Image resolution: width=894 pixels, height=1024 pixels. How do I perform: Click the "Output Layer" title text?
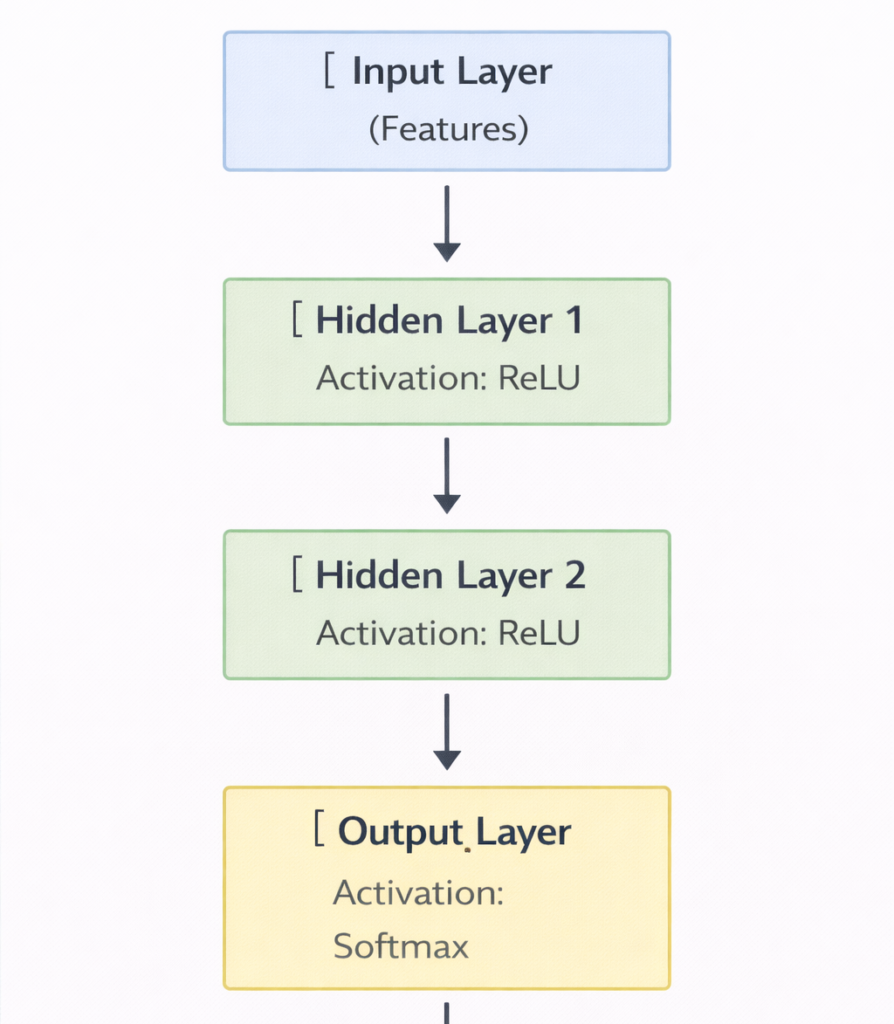pos(454,832)
